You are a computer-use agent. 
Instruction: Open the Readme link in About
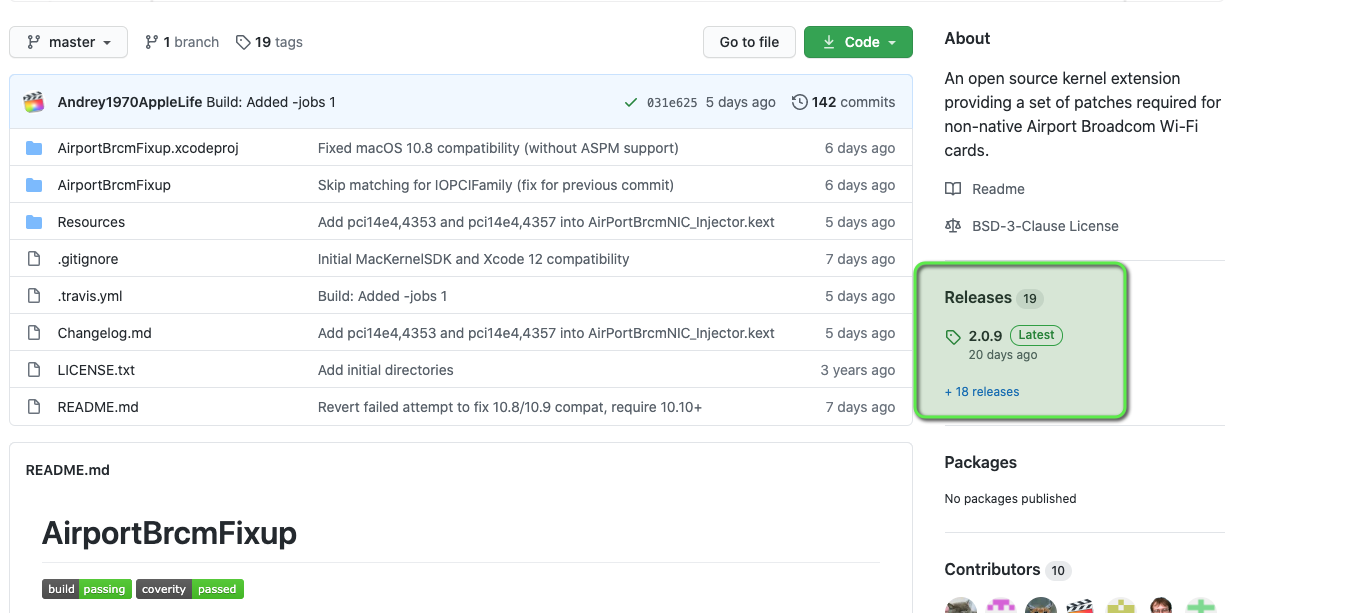pos(998,189)
